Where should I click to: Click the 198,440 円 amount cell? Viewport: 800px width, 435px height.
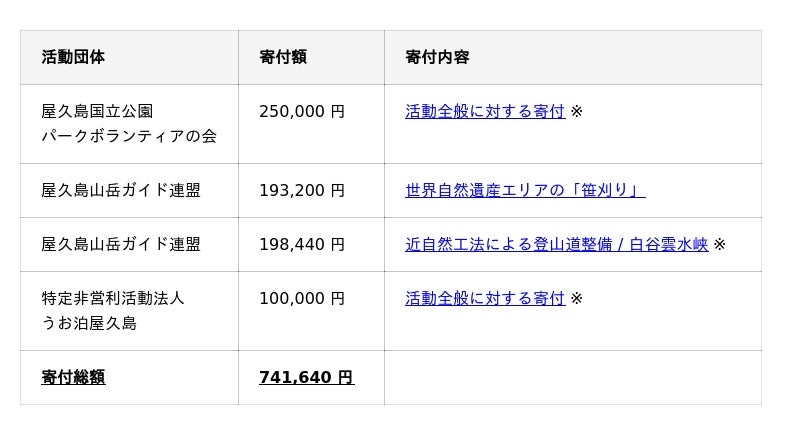tap(302, 244)
